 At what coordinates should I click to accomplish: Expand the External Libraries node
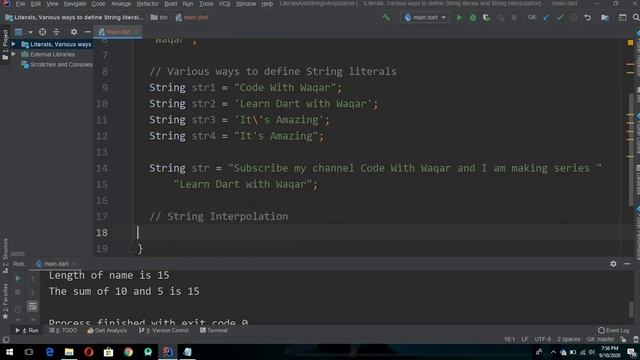[x=14, y=54]
